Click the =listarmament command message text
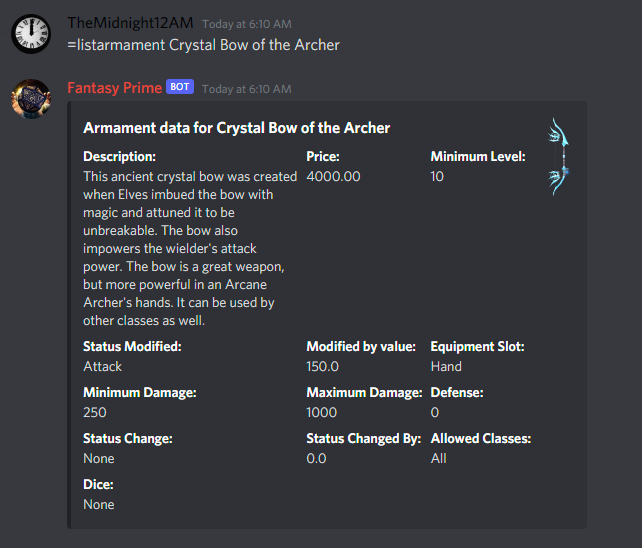This screenshot has height=548, width=642. pyautogui.click(x=204, y=45)
